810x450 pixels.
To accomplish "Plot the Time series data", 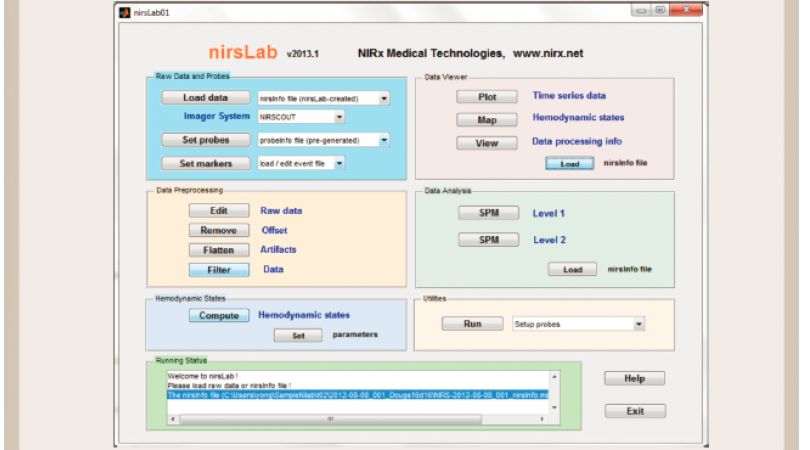I will pyautogui.click(x=486, y=97).
